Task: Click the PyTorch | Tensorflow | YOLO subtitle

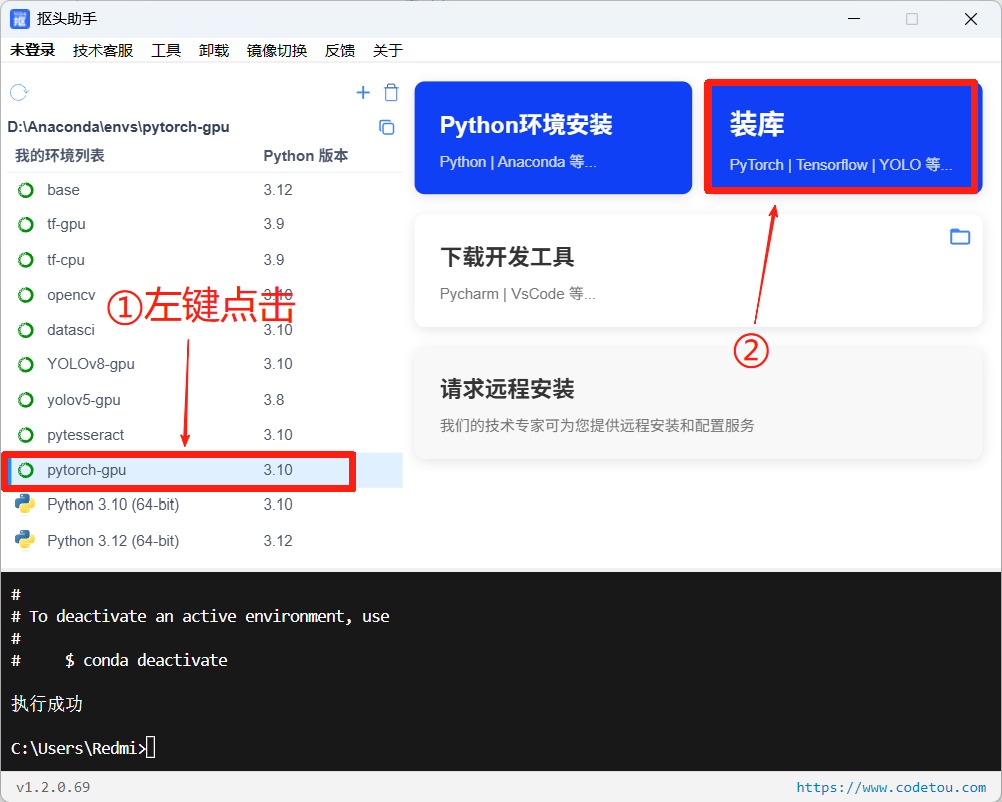Action: tap(841, 165)
